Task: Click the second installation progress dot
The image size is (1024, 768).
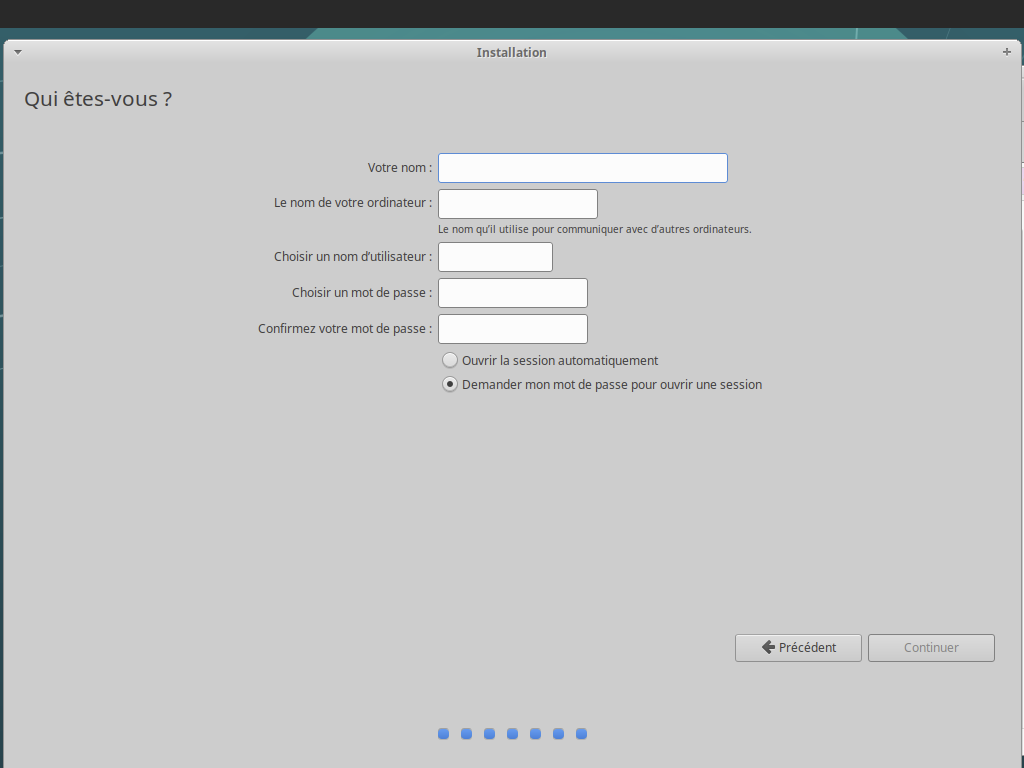Action: coord(466,734)
